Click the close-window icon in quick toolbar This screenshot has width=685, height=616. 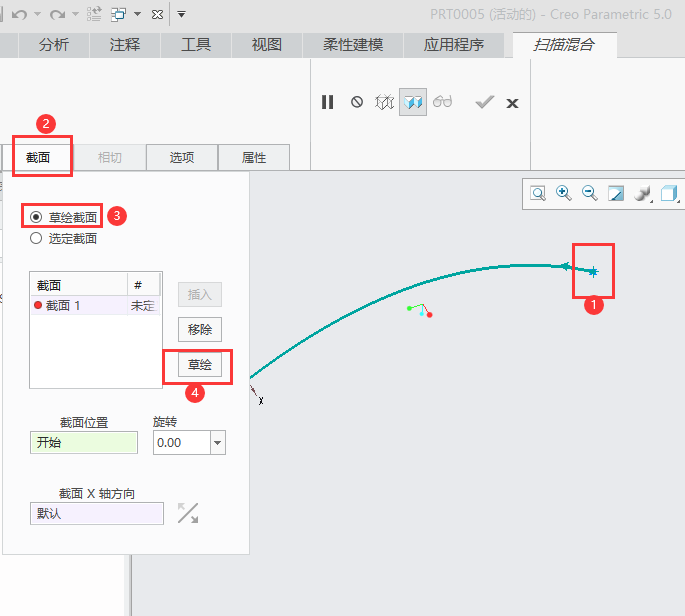[x=157, y=15]
